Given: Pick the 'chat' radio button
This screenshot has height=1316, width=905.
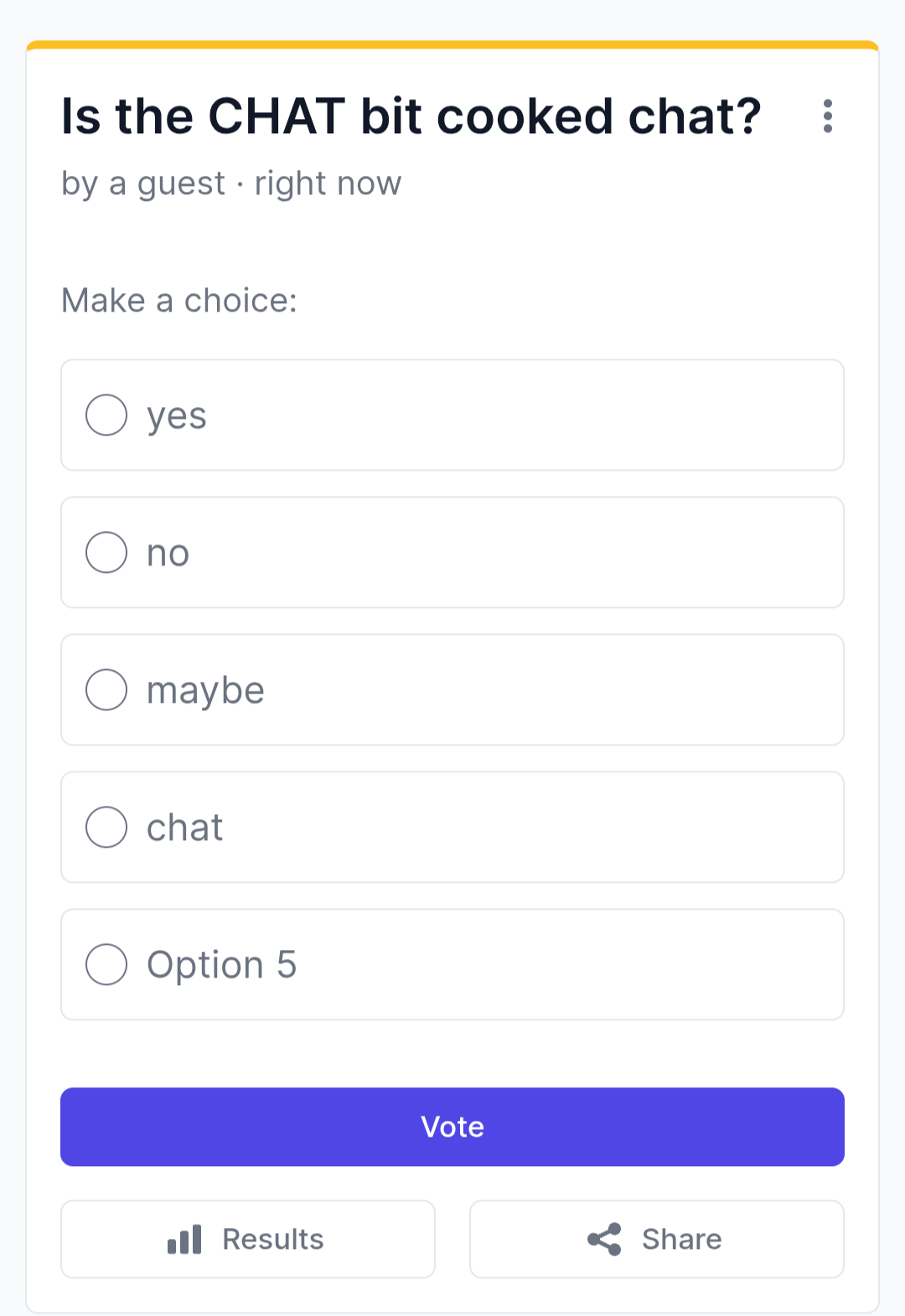Looking at the screenshot, I should [106, 828].
